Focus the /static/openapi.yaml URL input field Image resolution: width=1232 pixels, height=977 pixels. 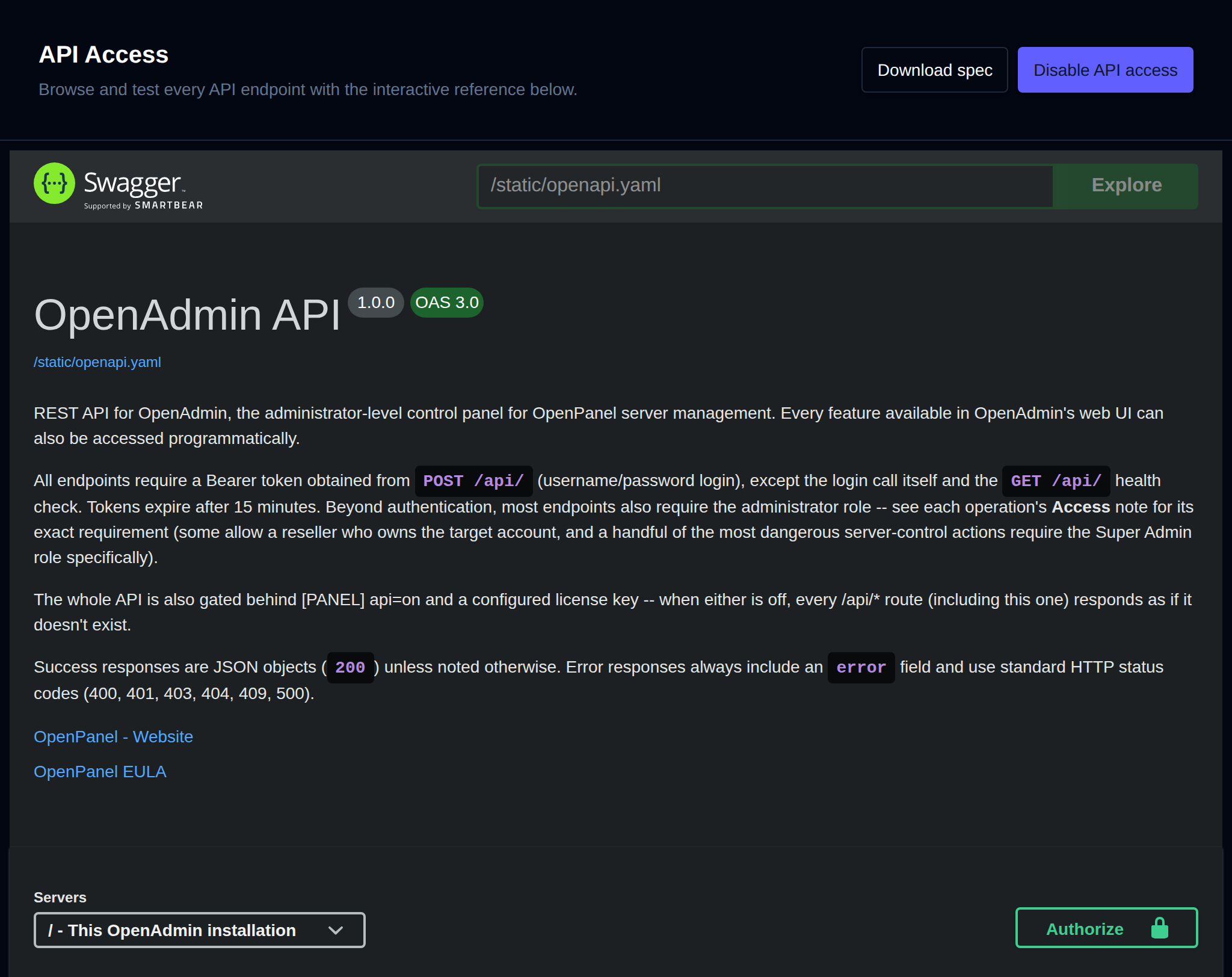pyautogui.click(x=765, y=186)
